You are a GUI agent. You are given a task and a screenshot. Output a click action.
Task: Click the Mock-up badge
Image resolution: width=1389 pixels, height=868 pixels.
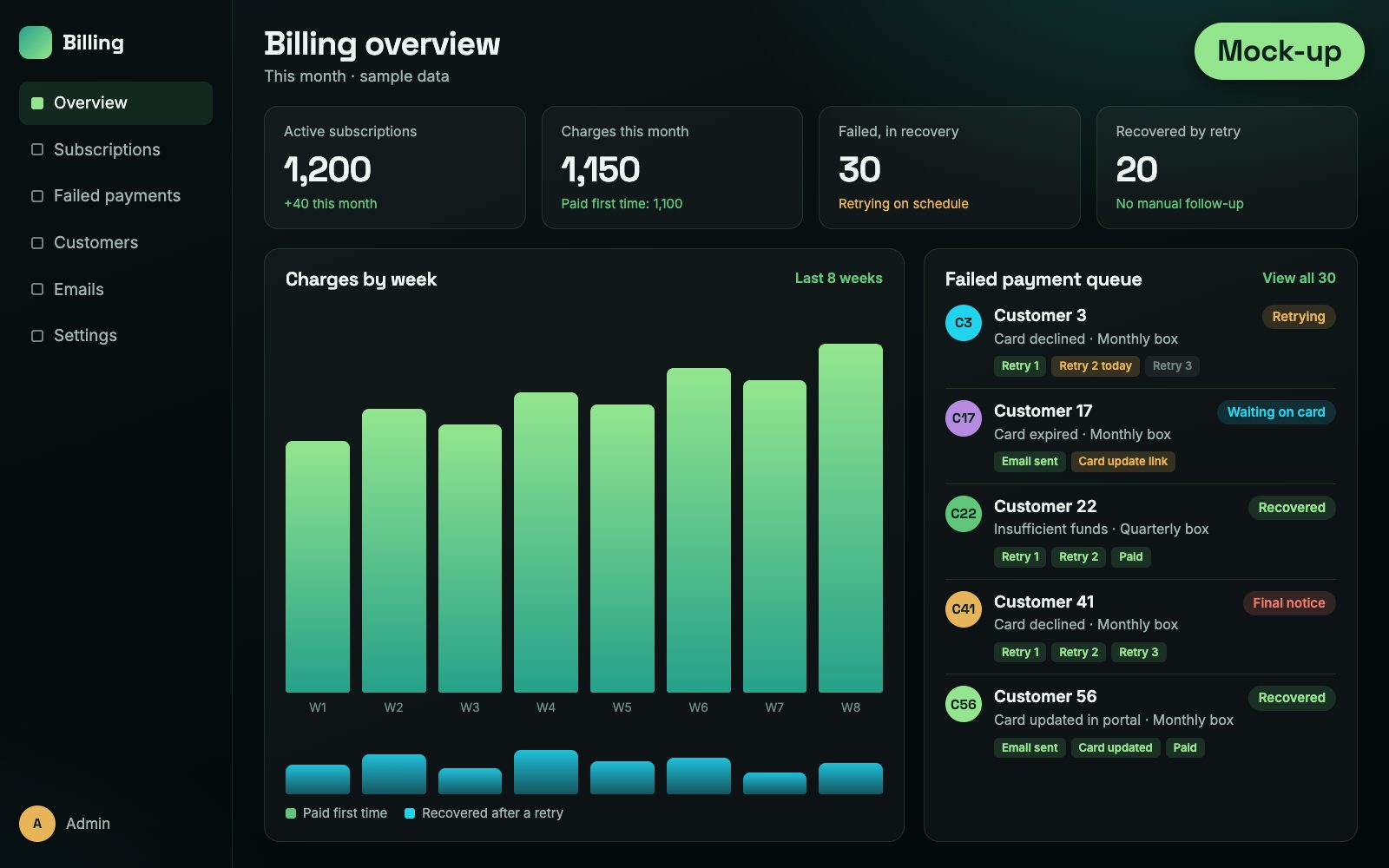coord(1280,51)
